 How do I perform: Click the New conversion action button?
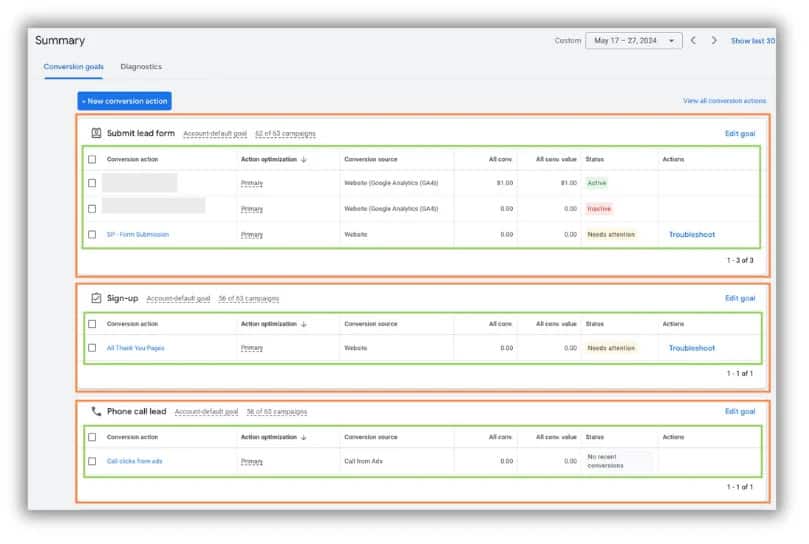(x=124, y=101)
